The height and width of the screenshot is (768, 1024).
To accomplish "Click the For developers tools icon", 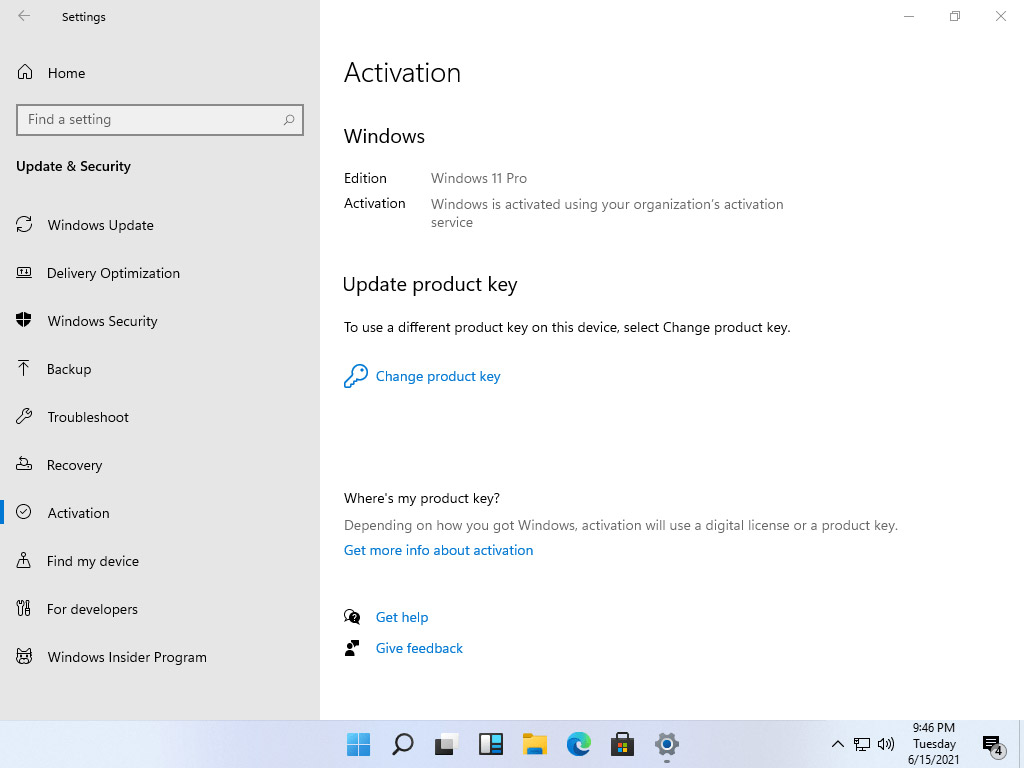I will pyautogui.click(x=24, y=608).
